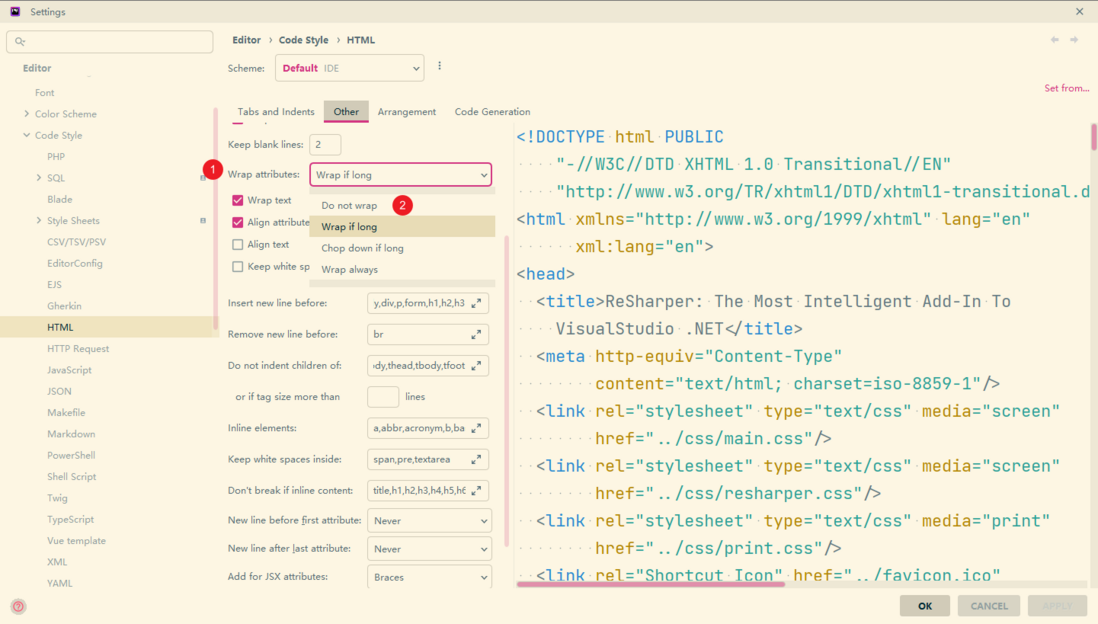The image size is (1098, 624).
Task: Select Vue template code style
Action: tap(76, 541)
